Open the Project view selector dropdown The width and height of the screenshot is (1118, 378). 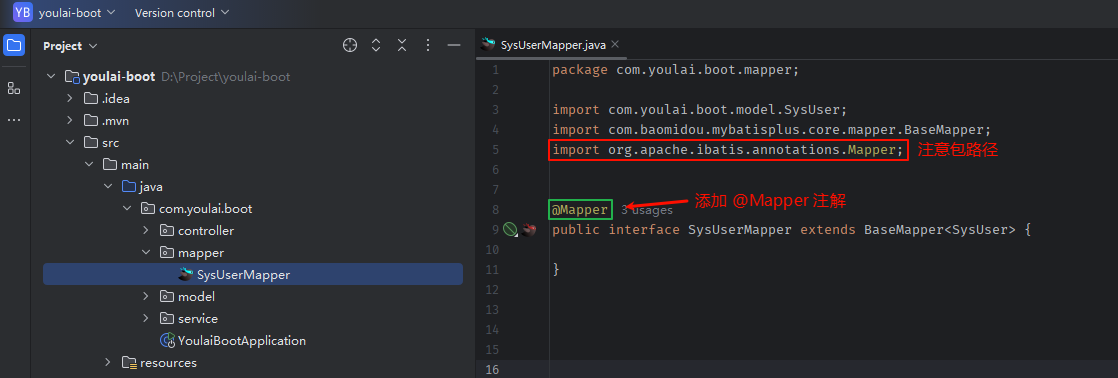tap(70, 46)
